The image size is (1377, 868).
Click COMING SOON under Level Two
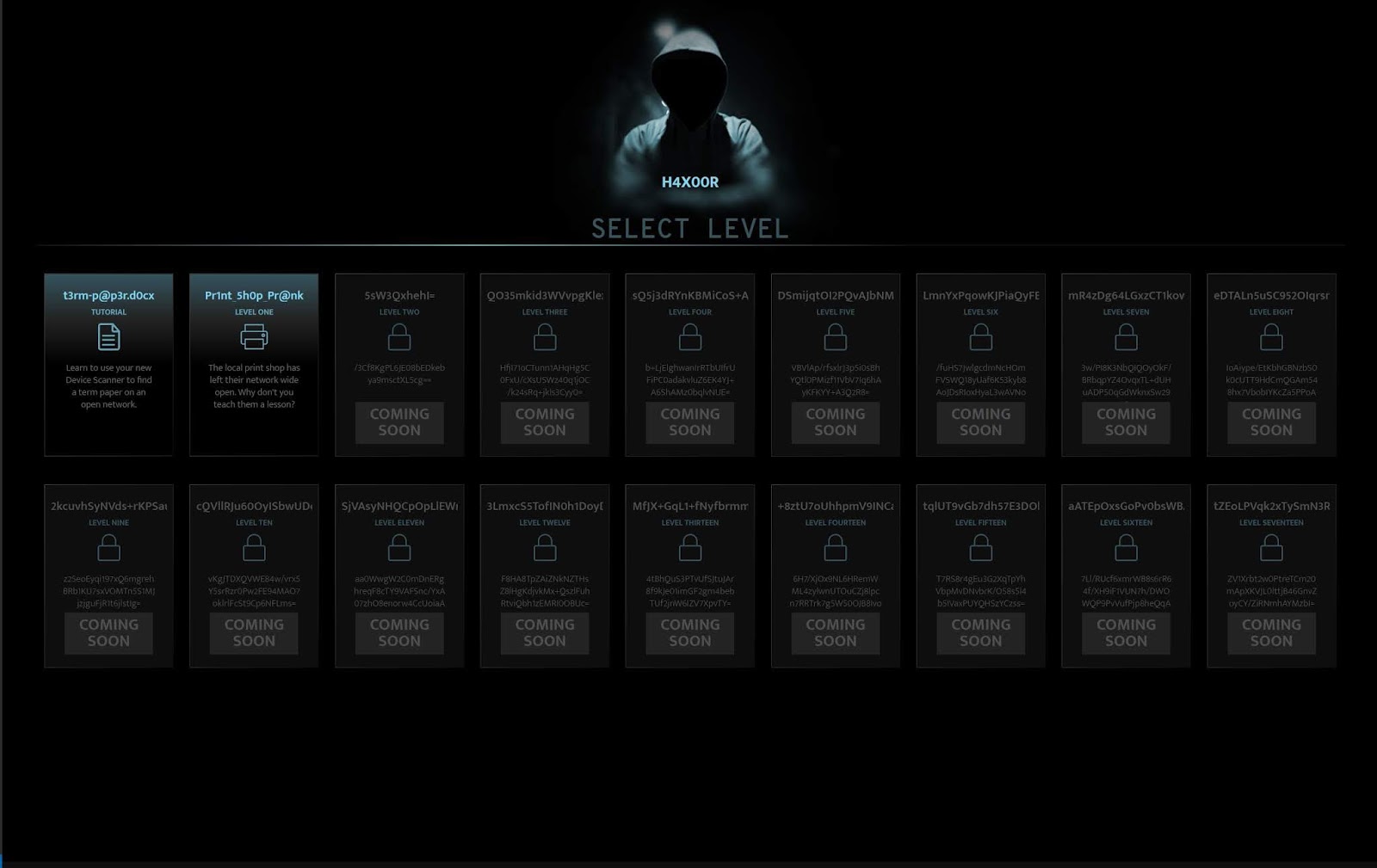[x=399, y=422]
